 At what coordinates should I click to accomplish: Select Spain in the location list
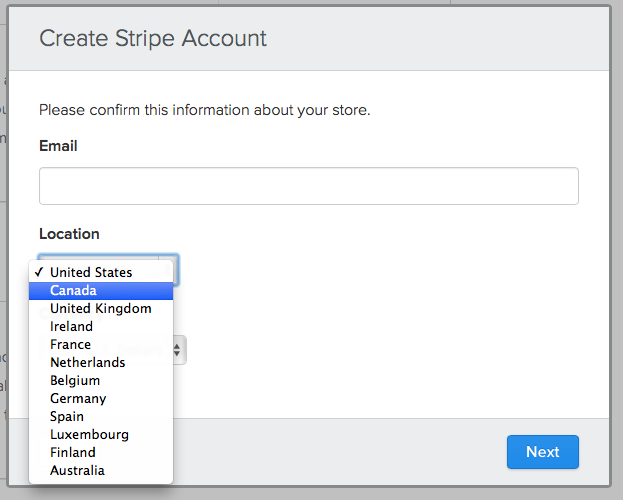click(101, 417)
